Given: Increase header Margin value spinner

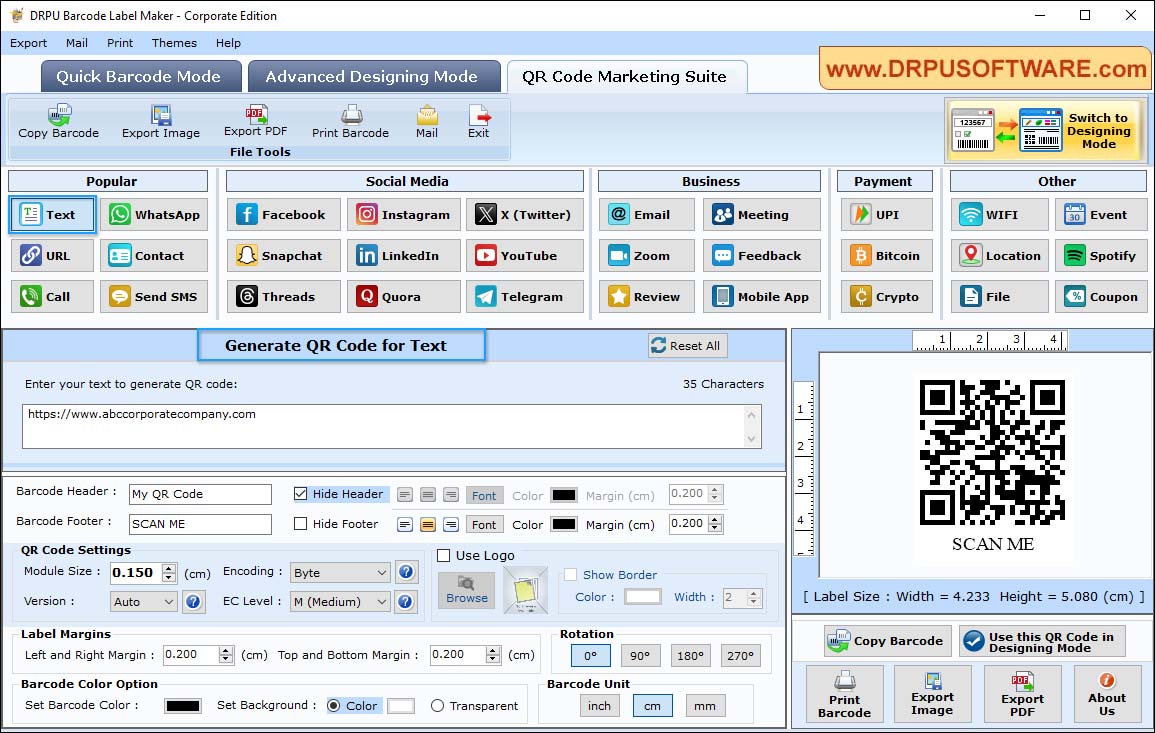Looking at the screenshot, I should 715,490.
